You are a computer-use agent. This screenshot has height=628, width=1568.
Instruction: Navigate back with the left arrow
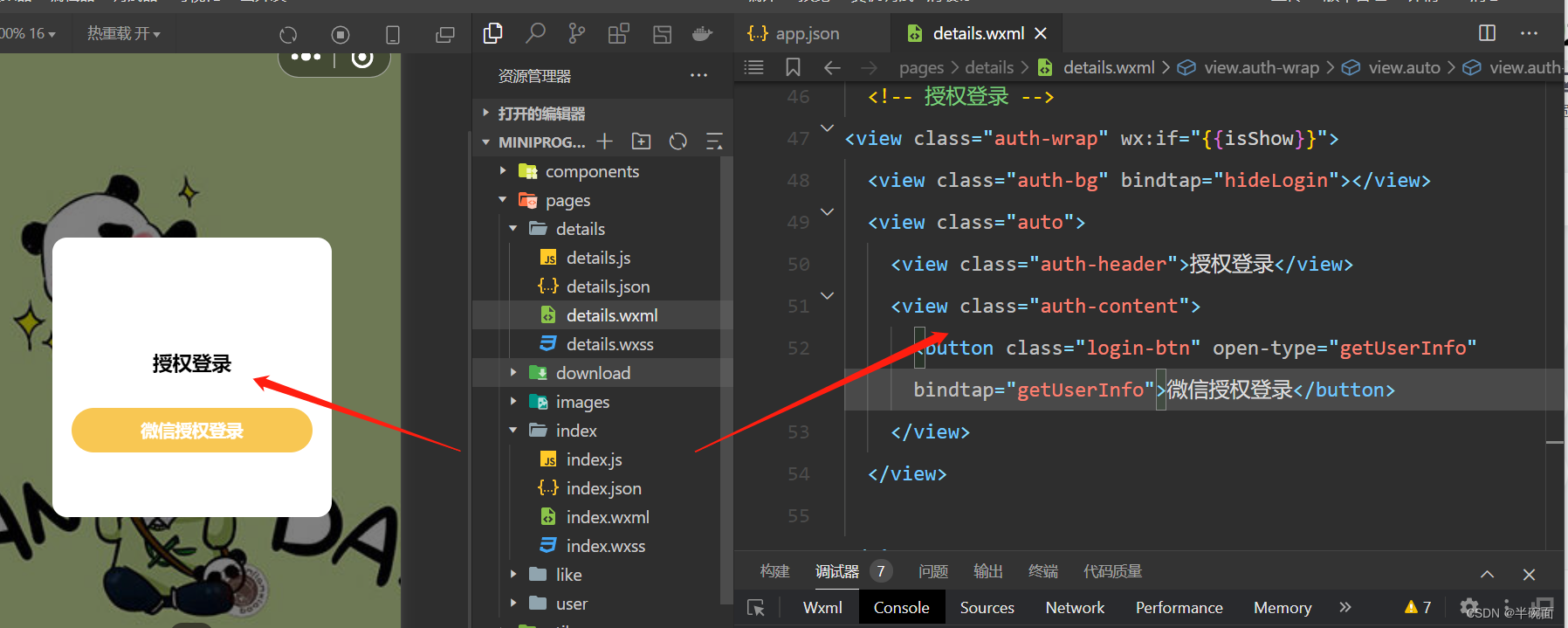point(832,67)
